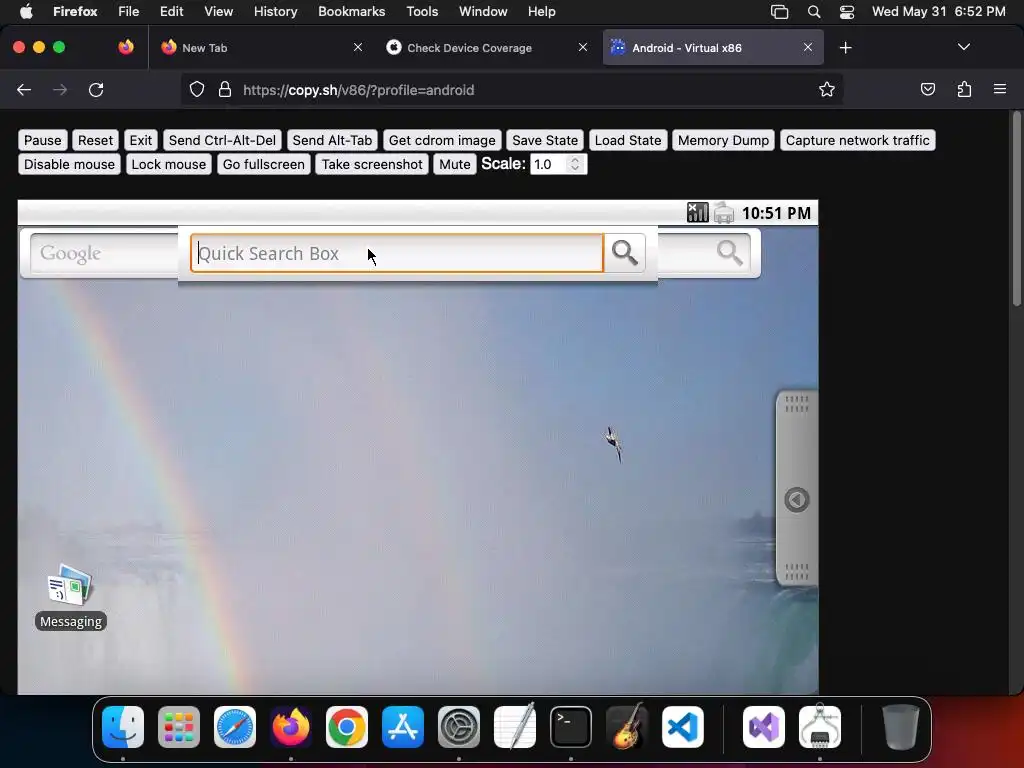Click the Go fullscreen button
The width and height of the screenshot is (1024, 768).
coord(264,164)
